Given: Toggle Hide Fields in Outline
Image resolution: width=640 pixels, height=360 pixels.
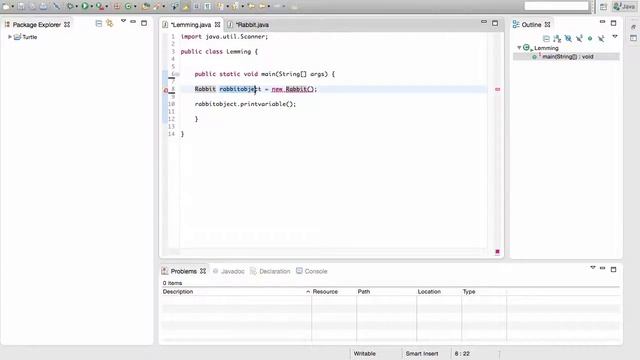Looking at the screenshot, I should point(568,38).
